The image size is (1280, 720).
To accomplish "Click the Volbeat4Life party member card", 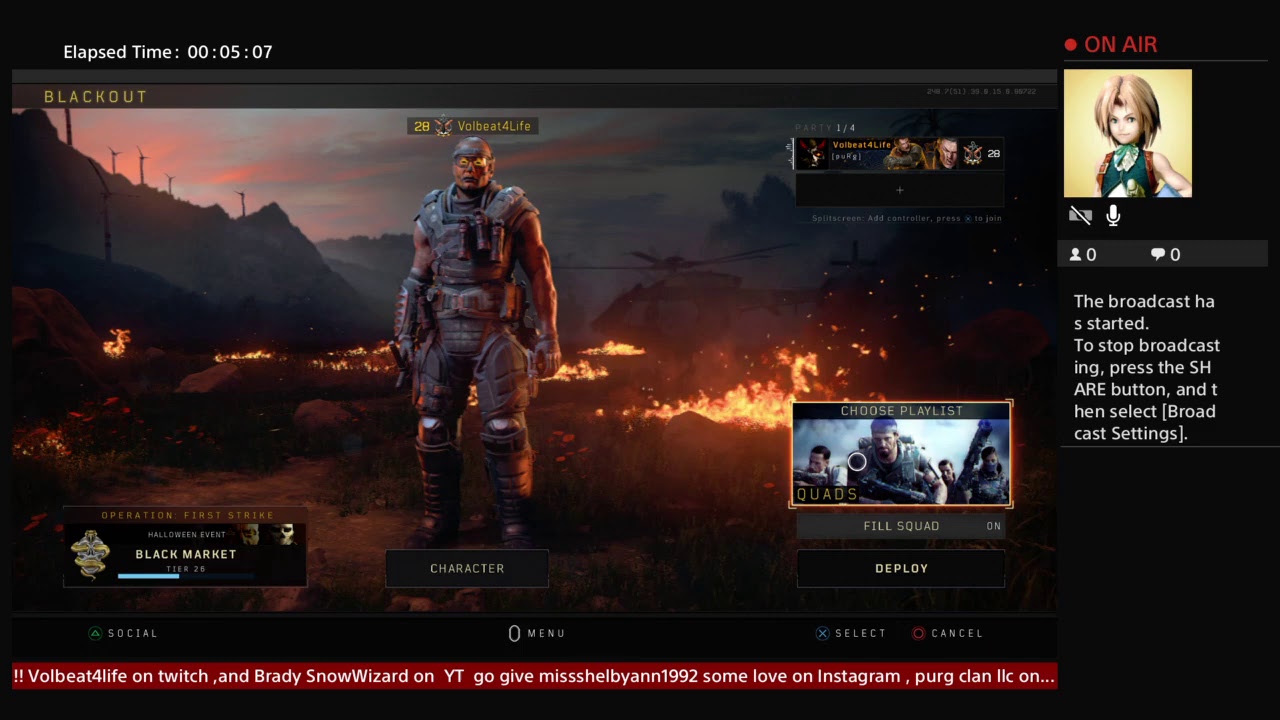I will coord(899,153).
